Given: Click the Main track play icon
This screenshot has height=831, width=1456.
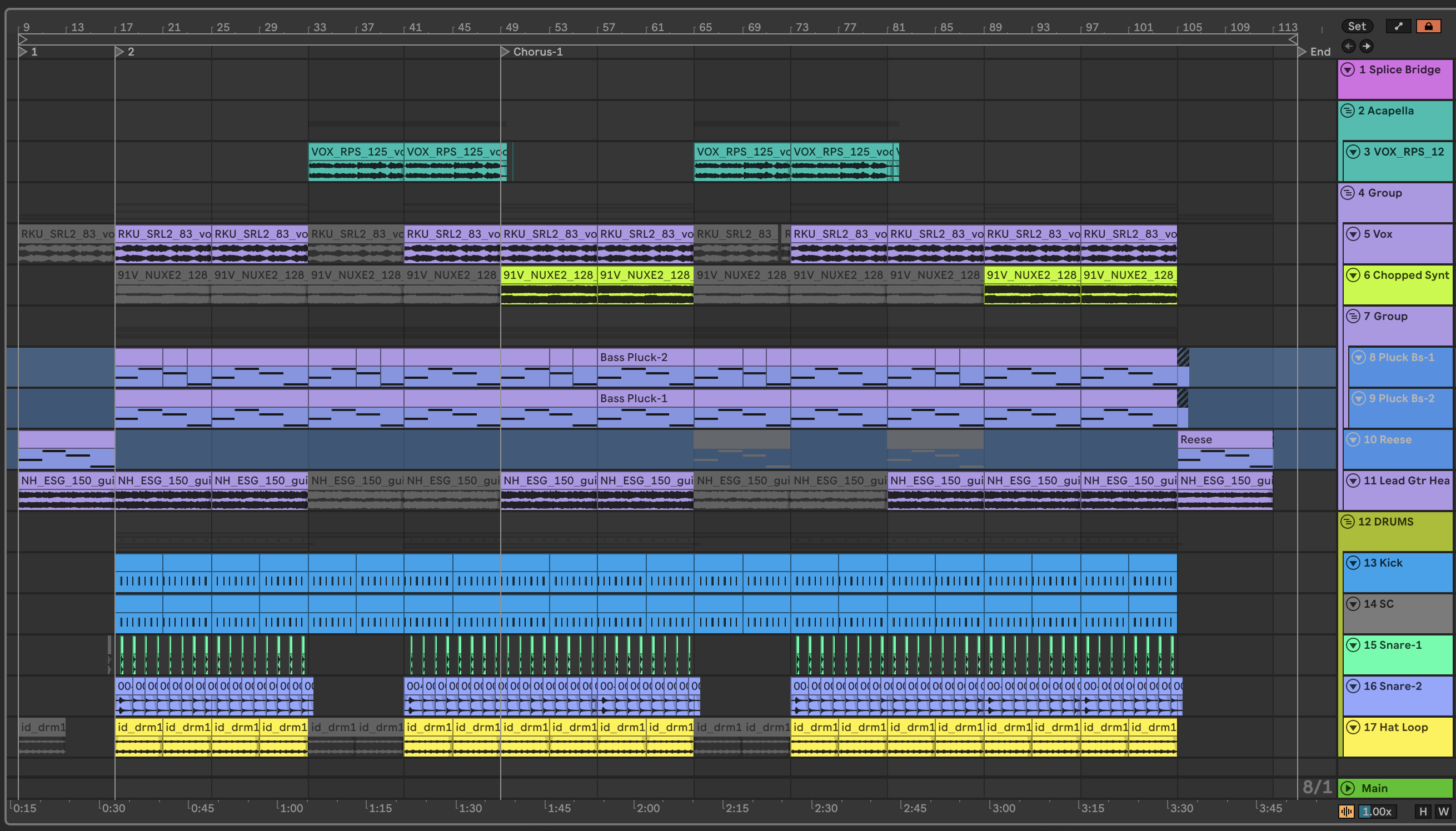Looking at the screenshot, I should click(x=1348, y=788).
